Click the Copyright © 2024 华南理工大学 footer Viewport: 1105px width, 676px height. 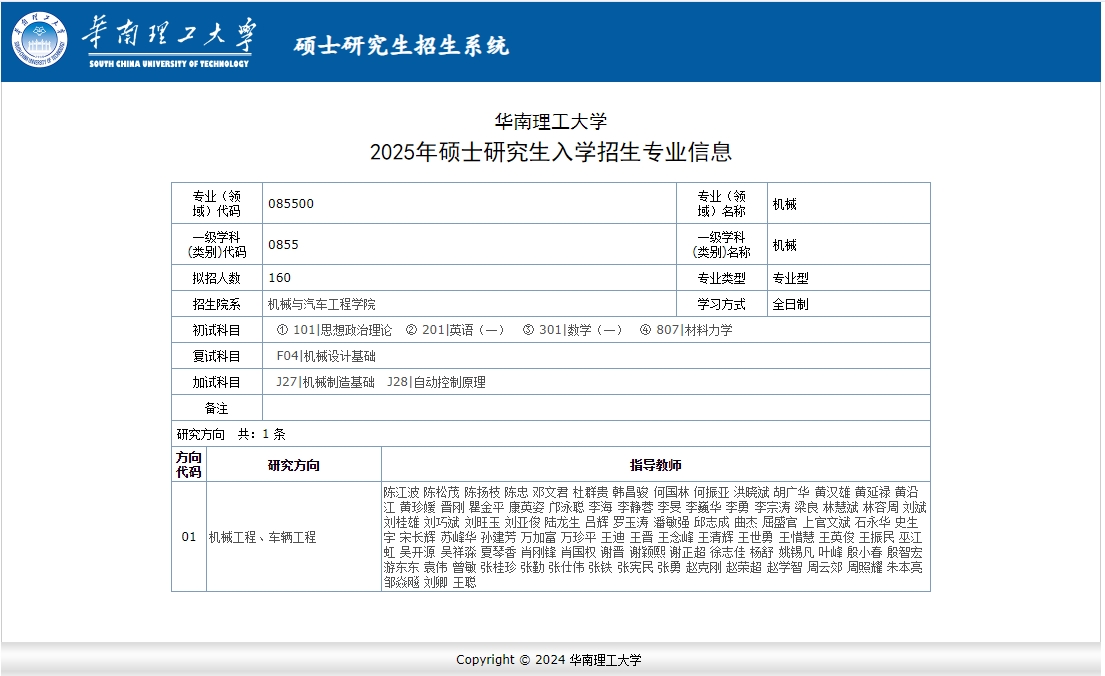coord(549,660)
